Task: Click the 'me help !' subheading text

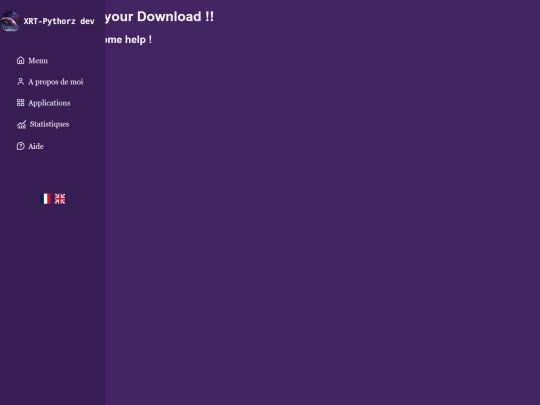Action: click(128, 40)
